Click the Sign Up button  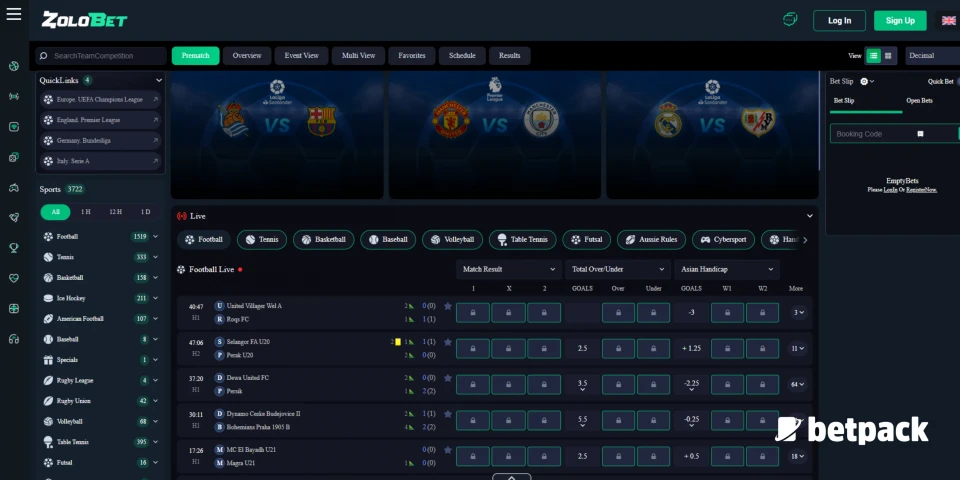click(x=899, y=20)
